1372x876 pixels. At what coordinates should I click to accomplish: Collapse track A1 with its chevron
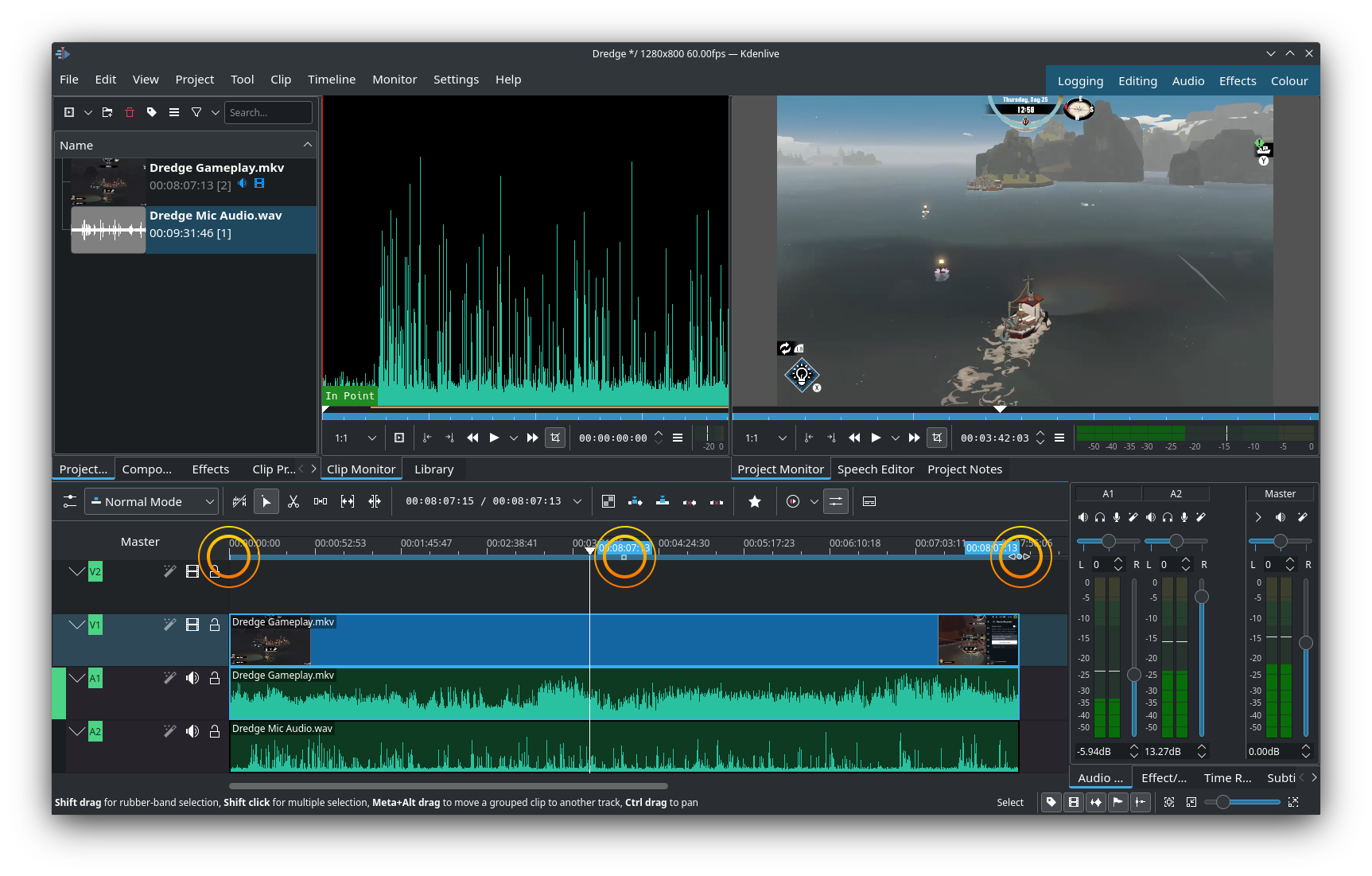77,678
